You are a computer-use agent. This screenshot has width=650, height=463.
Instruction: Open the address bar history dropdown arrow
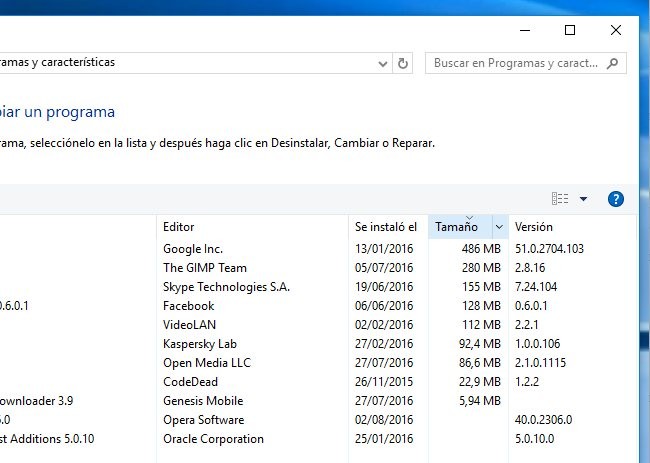pos(383,64)
